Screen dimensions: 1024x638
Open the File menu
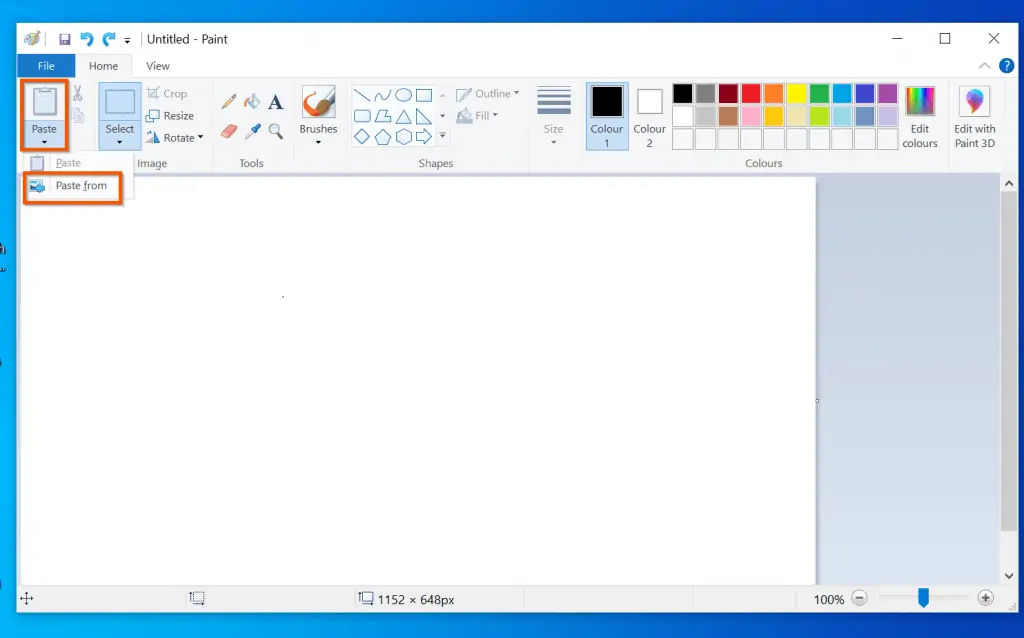click(x=46, y=66)
